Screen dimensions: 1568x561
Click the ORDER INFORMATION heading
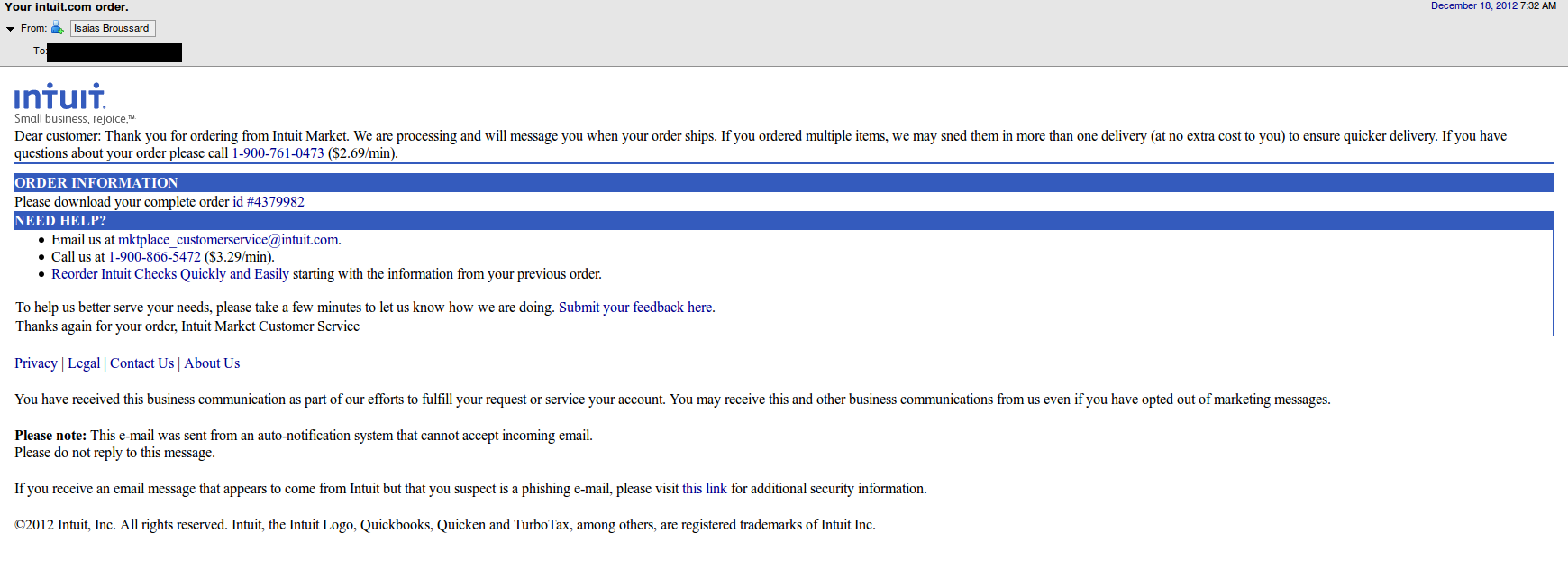click(96, 183)
